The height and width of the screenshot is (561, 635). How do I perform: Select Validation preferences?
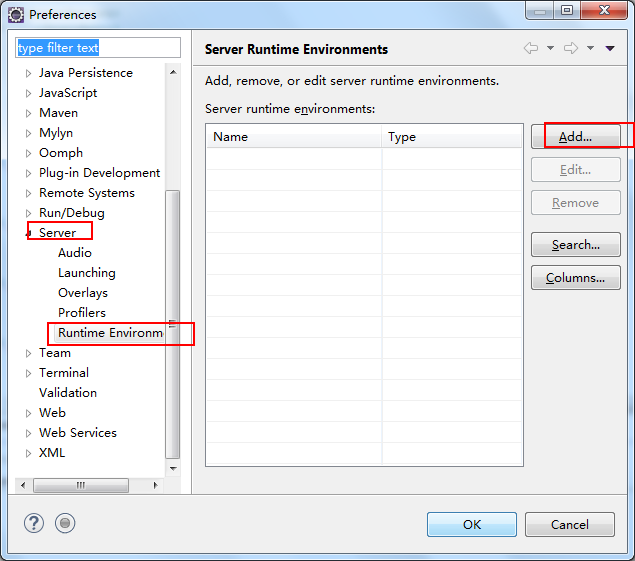pos(68,392)
